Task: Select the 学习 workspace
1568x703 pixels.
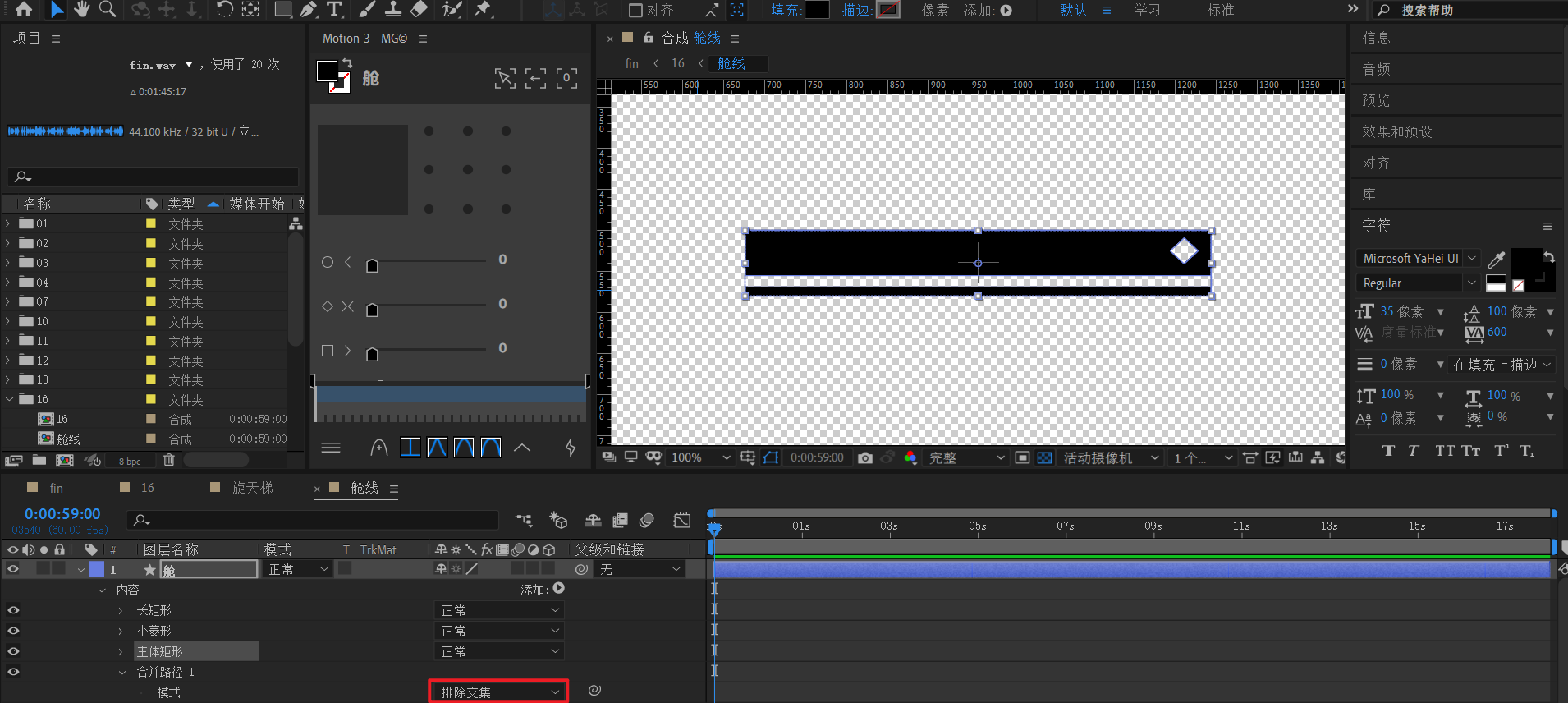Action: (1147, 10)
